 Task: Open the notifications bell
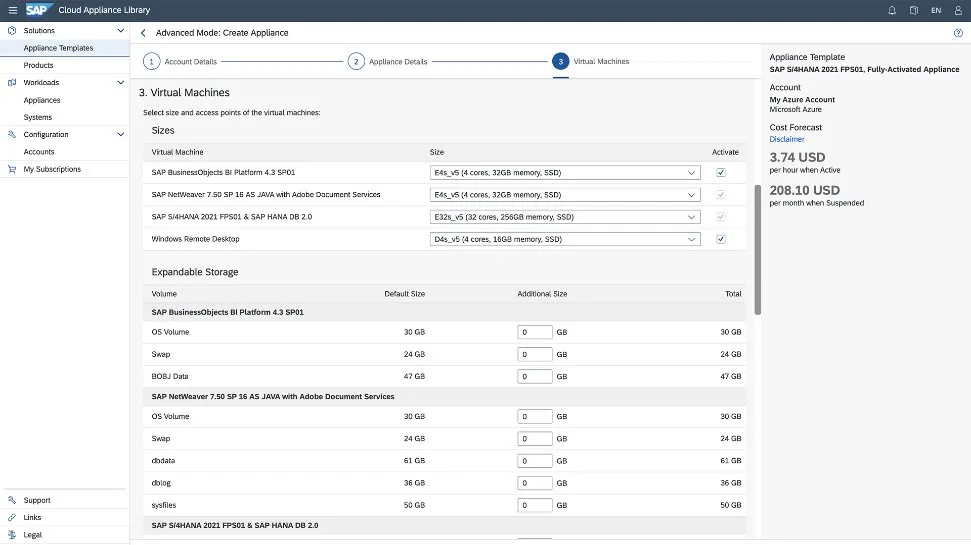point(892,10)
